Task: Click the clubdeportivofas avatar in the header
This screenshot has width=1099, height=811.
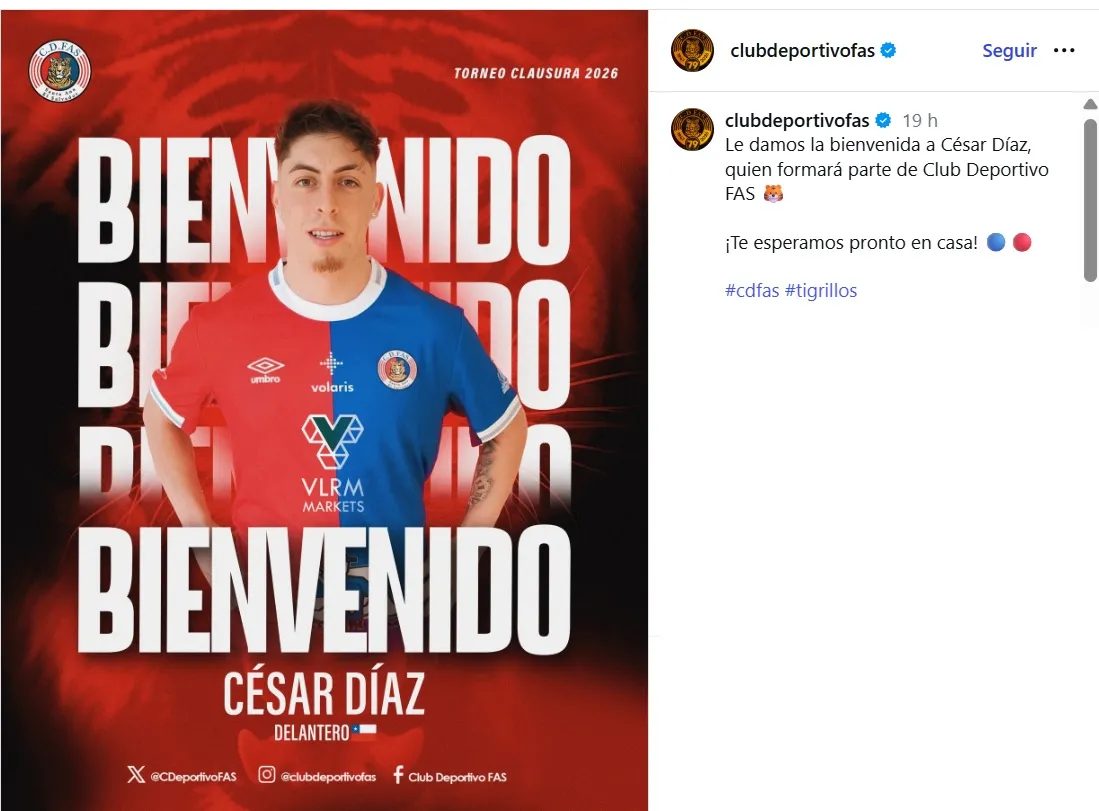Action: coord(692,50)
